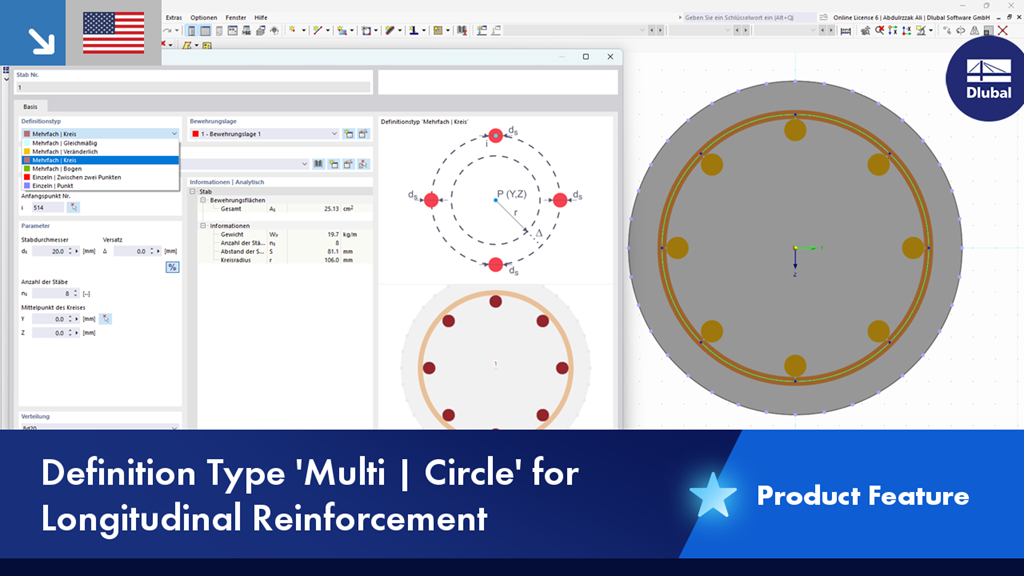1024x576 pixels.
Task: Click the magnifier with red X icon
Action: point(879,31)
